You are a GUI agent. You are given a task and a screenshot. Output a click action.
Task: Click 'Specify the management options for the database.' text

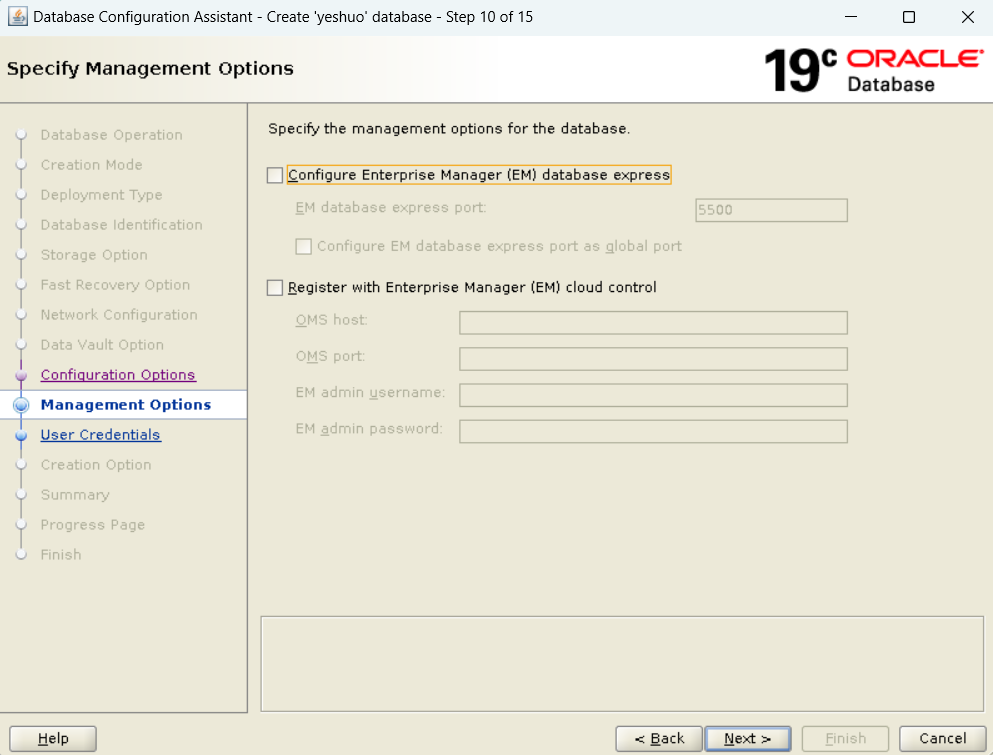coord(449,129)
